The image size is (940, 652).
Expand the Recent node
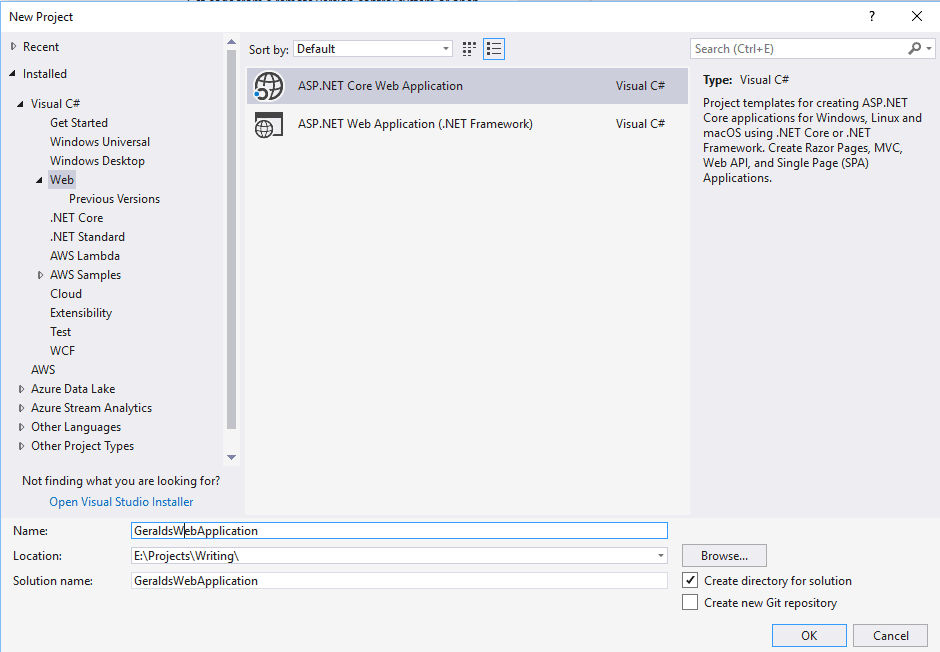click(13, 46)
